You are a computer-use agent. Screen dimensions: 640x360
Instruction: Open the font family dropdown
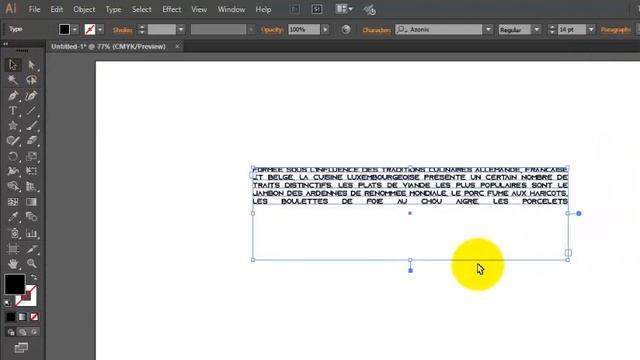pos(488,29)
